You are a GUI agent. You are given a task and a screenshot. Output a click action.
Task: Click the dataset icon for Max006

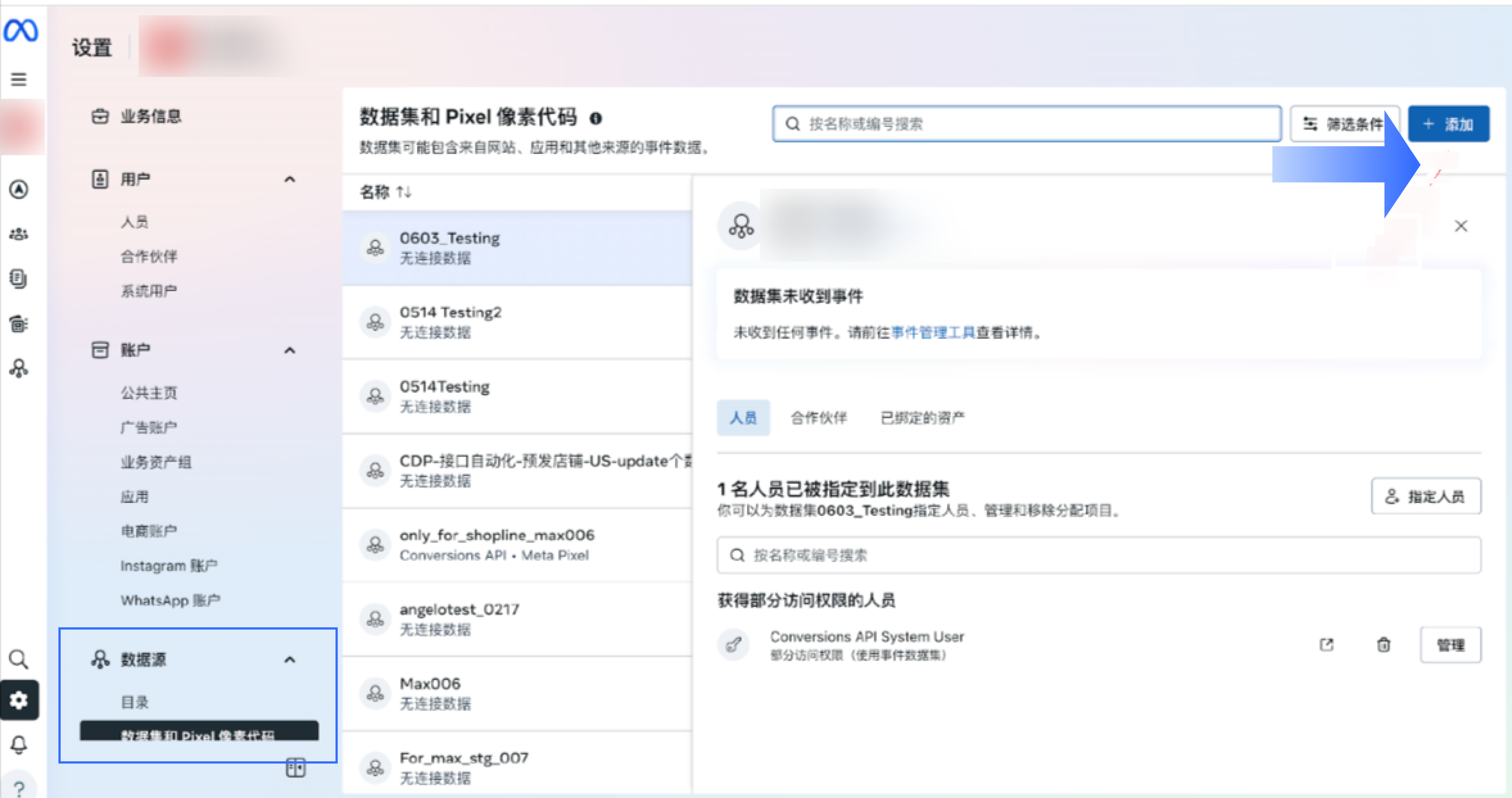click(x=375, y=694)
